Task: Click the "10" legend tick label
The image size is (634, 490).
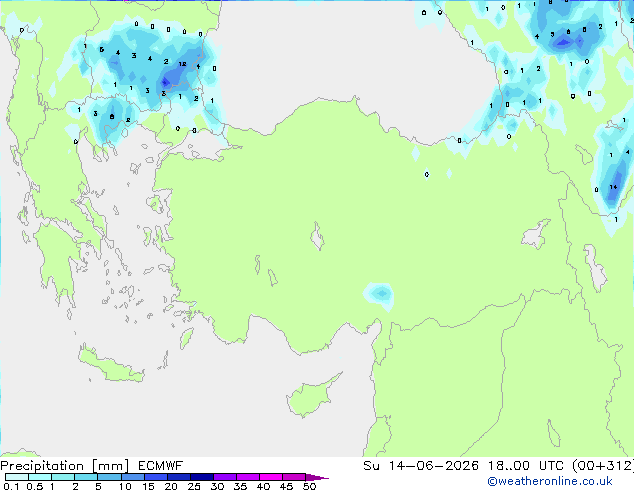Action: [125, 486]
